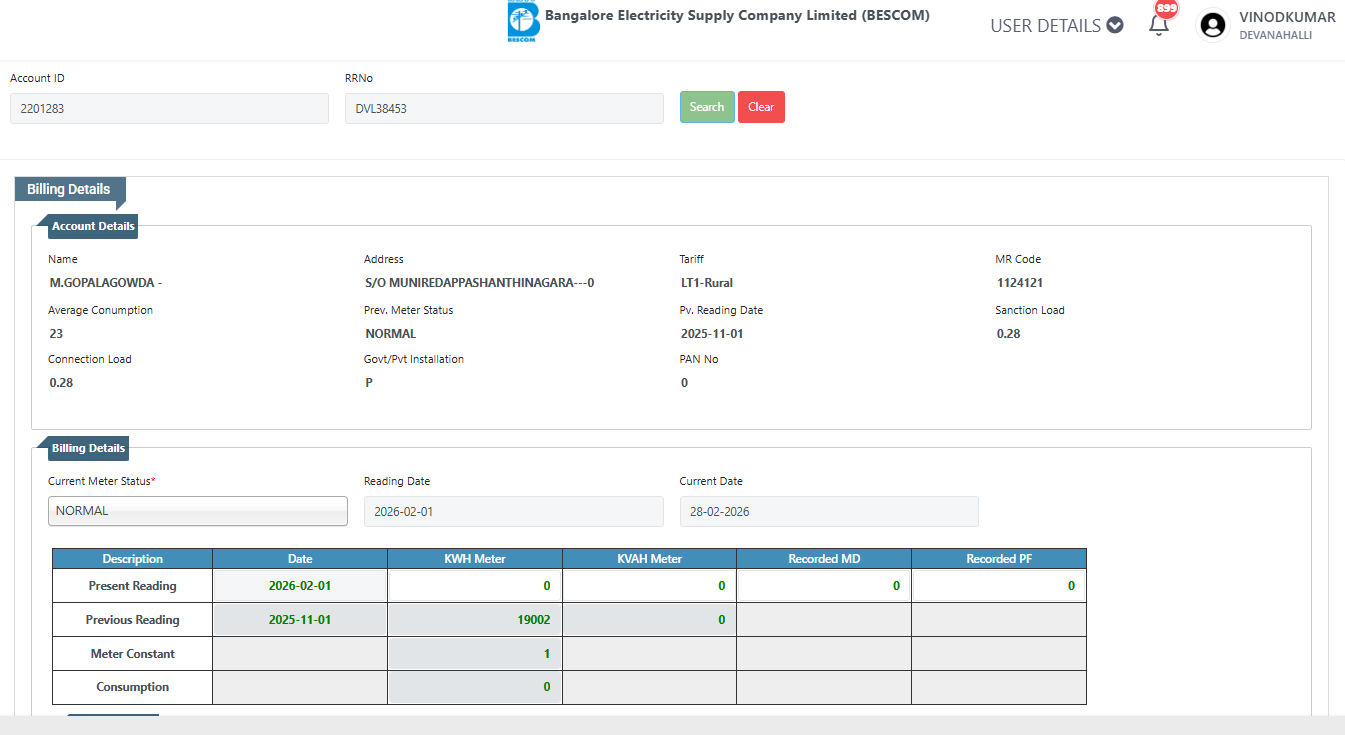Image resolution: width=1345 pixels, height=735 pixels.
Task: Click the USER DETAILS menu text
Action: (1045, 26)
